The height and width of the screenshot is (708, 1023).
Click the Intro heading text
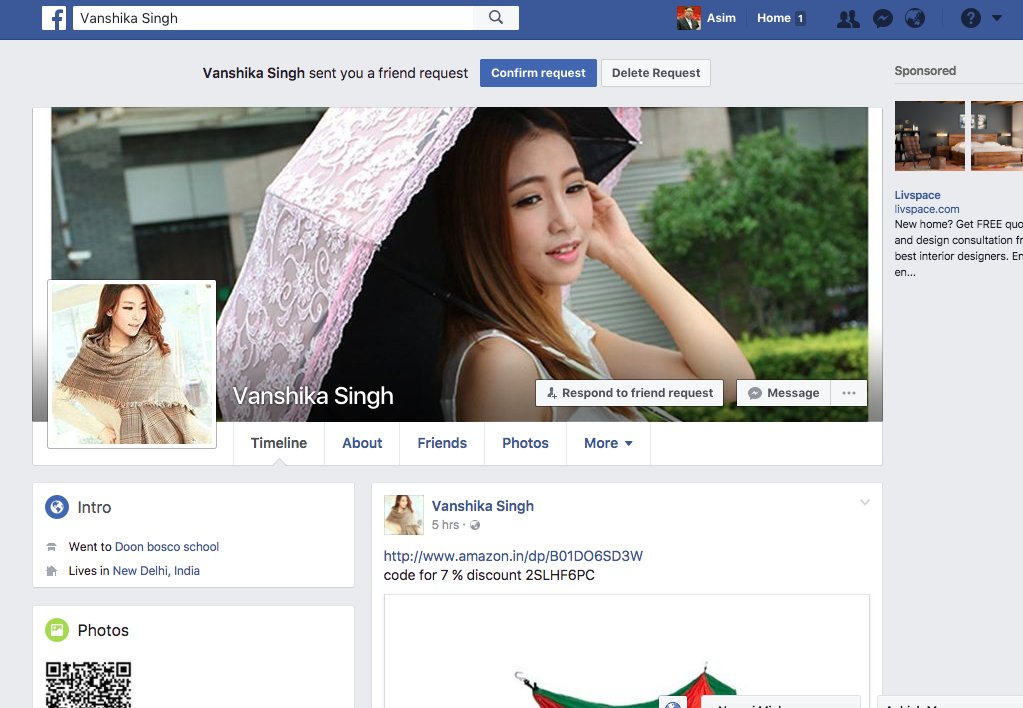94,507
